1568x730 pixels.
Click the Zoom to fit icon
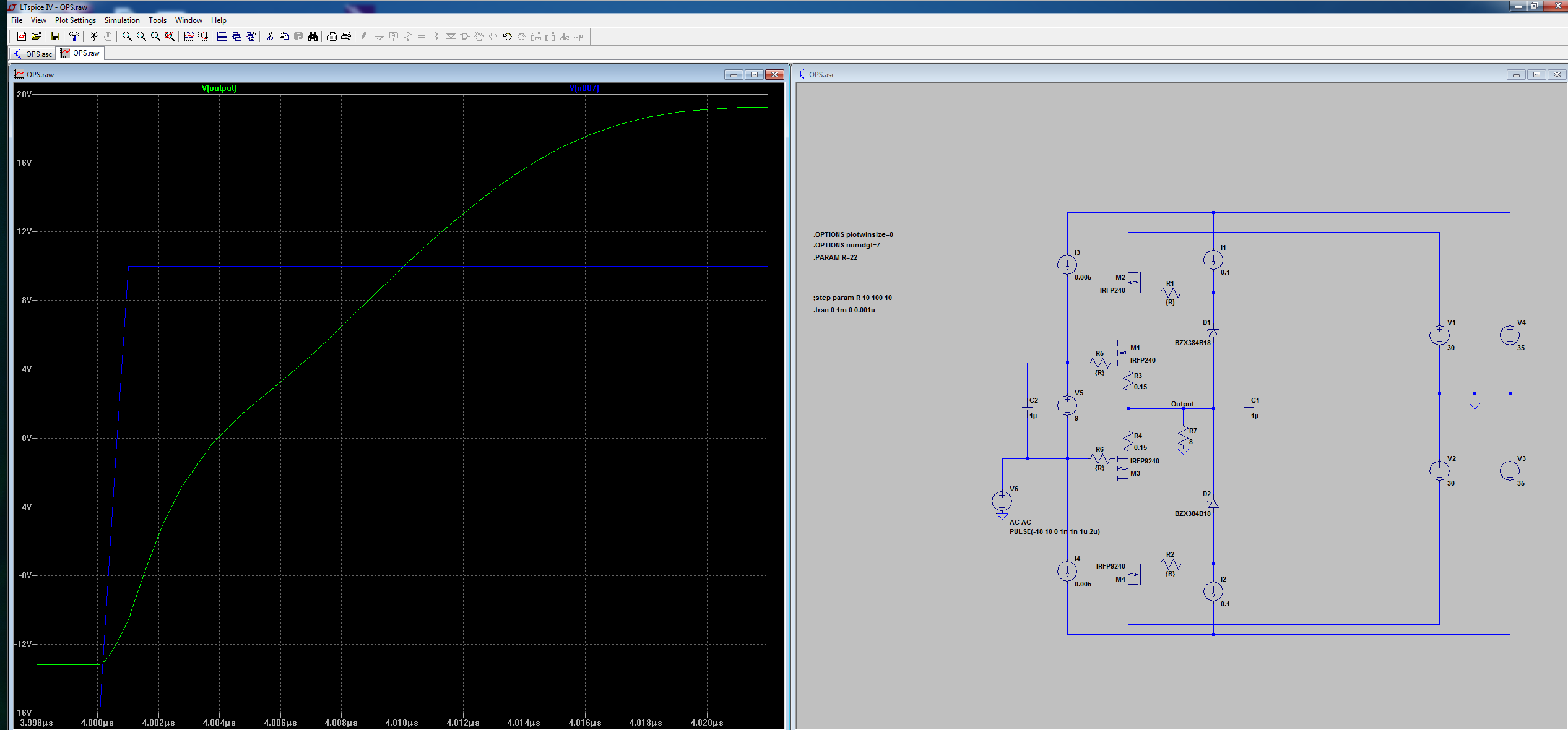(170, 36)
